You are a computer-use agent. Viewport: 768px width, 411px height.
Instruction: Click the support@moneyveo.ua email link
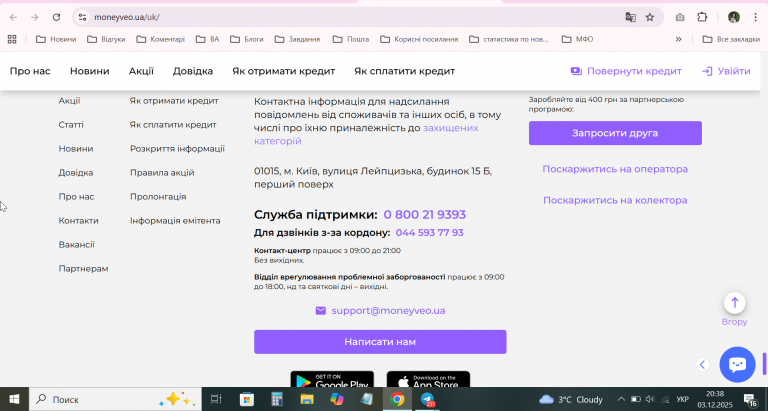388,311
